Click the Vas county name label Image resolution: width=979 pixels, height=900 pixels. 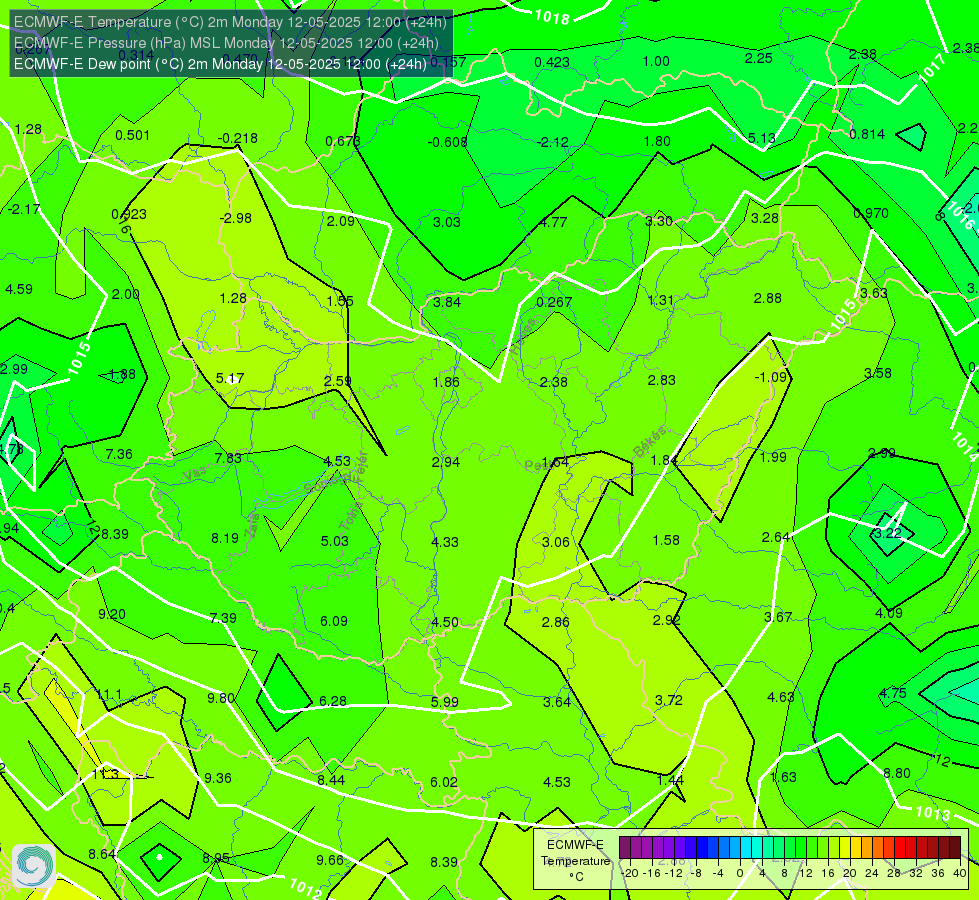pyautogui.click(x=195, y=474)
